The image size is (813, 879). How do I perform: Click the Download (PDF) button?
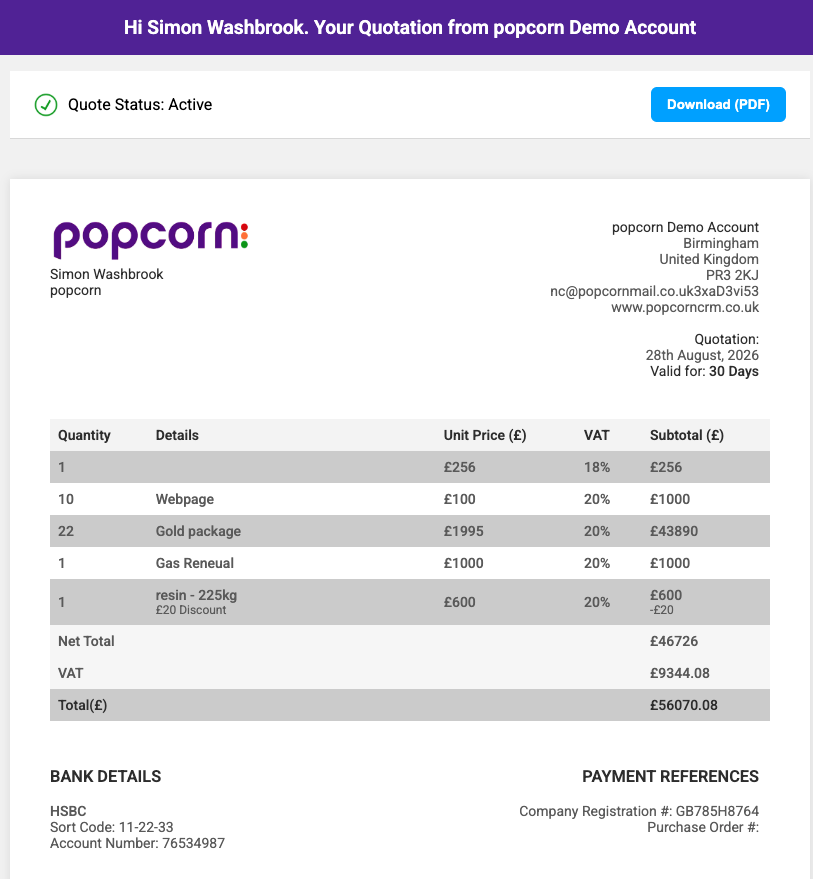pyautogui.click(x=718, y=104)
